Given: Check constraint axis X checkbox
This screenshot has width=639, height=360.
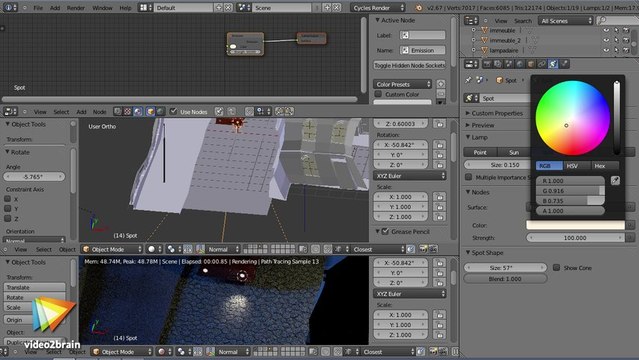Looking at the screenshot, I should [x=7, y=199].
